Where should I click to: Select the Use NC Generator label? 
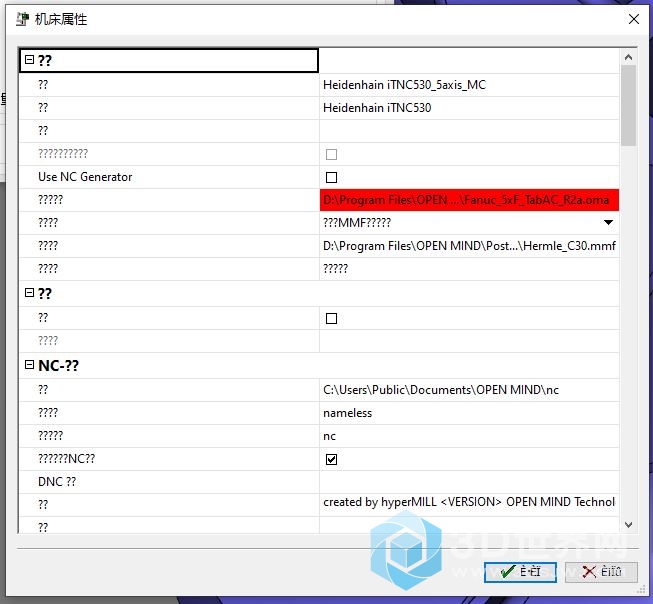click(85, 177)
